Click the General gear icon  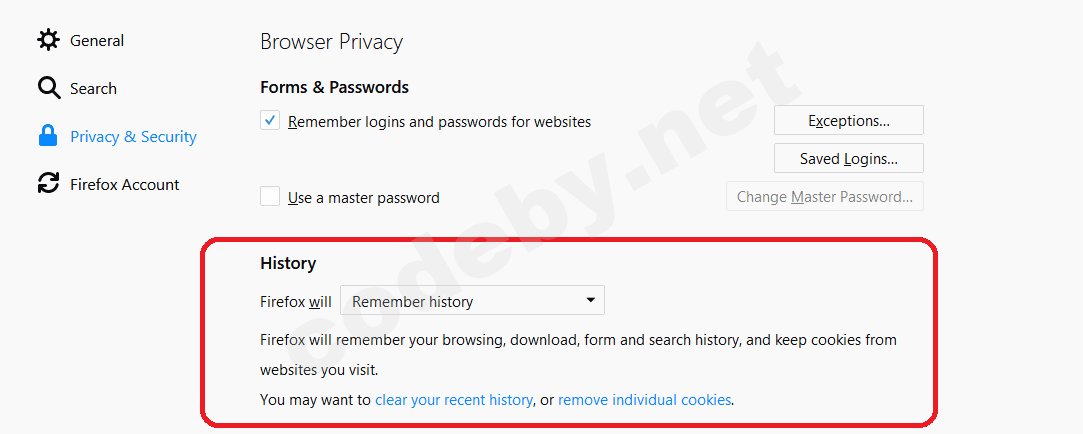point(48,40)
